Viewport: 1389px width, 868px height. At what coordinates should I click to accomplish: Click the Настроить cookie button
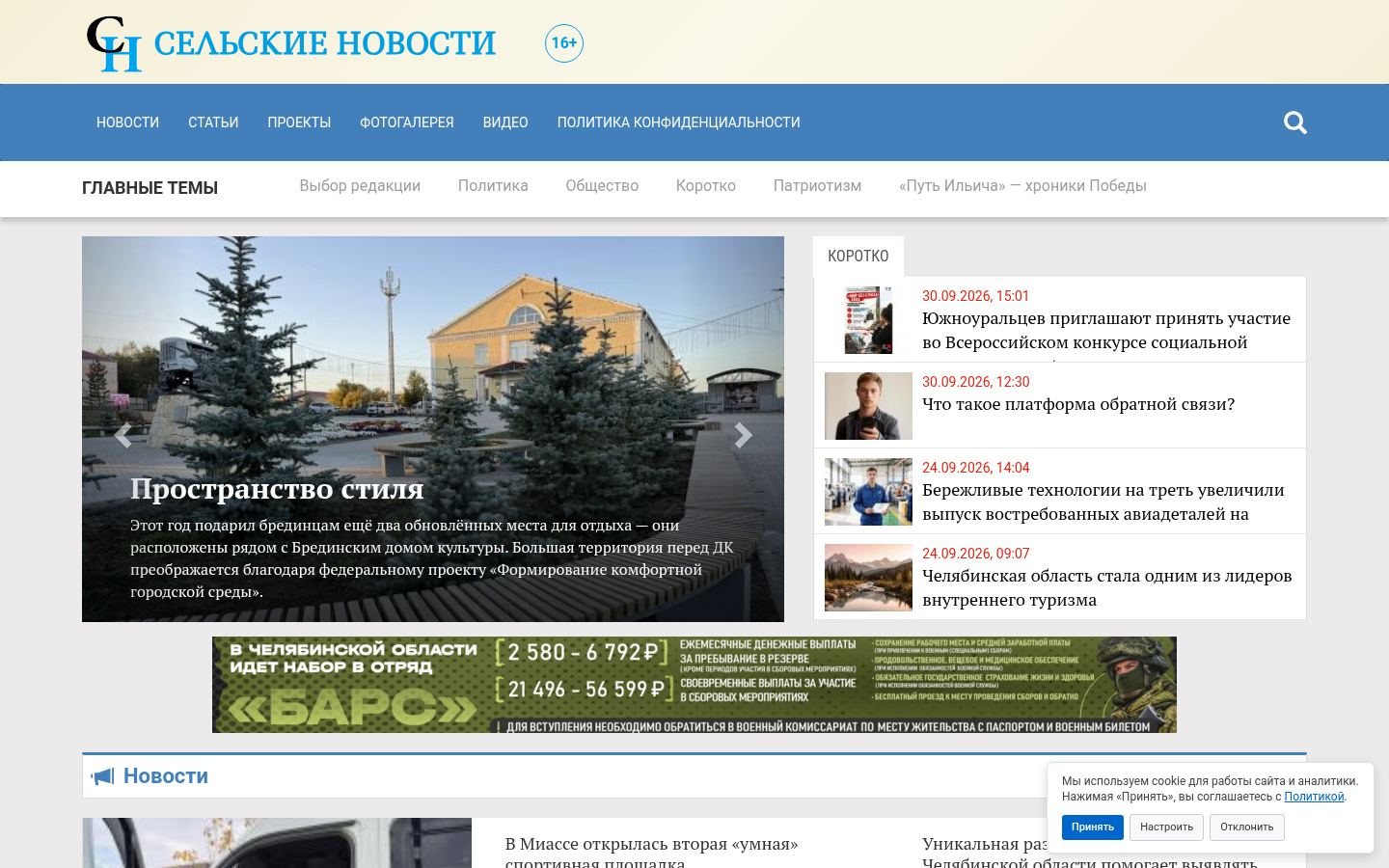pos(1166,827)
